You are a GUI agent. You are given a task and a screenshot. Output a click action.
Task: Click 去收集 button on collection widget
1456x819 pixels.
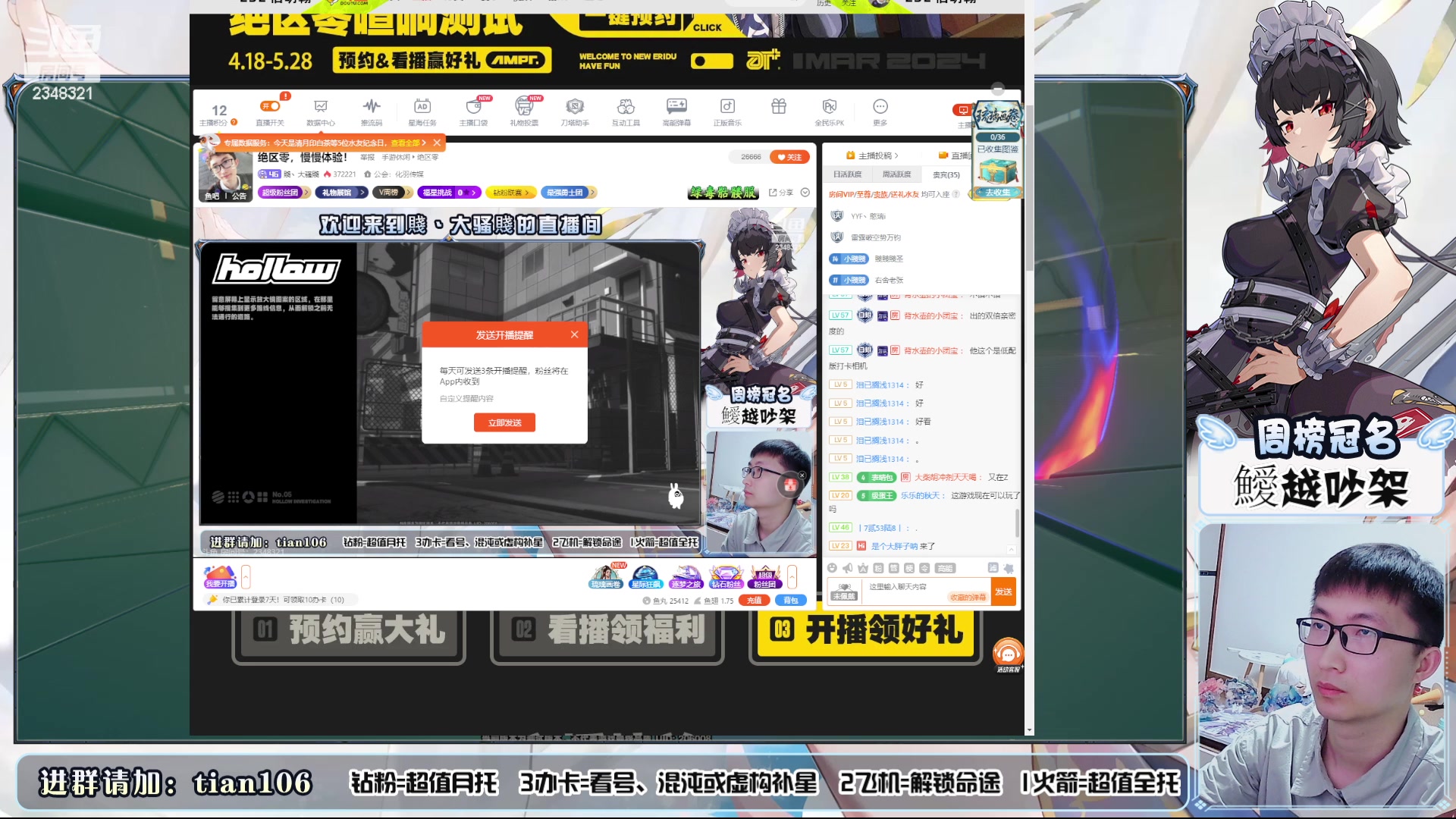pyautogui.click(x=997, y=193)
